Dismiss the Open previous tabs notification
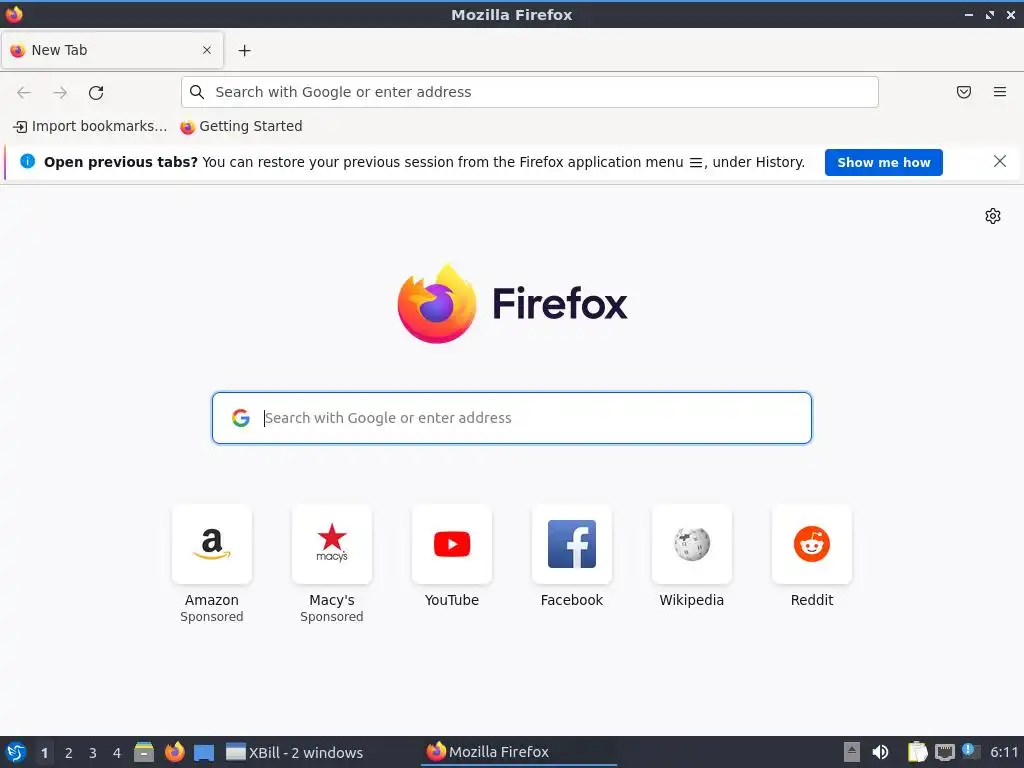The height and width of the screenshot is (768, 1024). tap(999, 161)
